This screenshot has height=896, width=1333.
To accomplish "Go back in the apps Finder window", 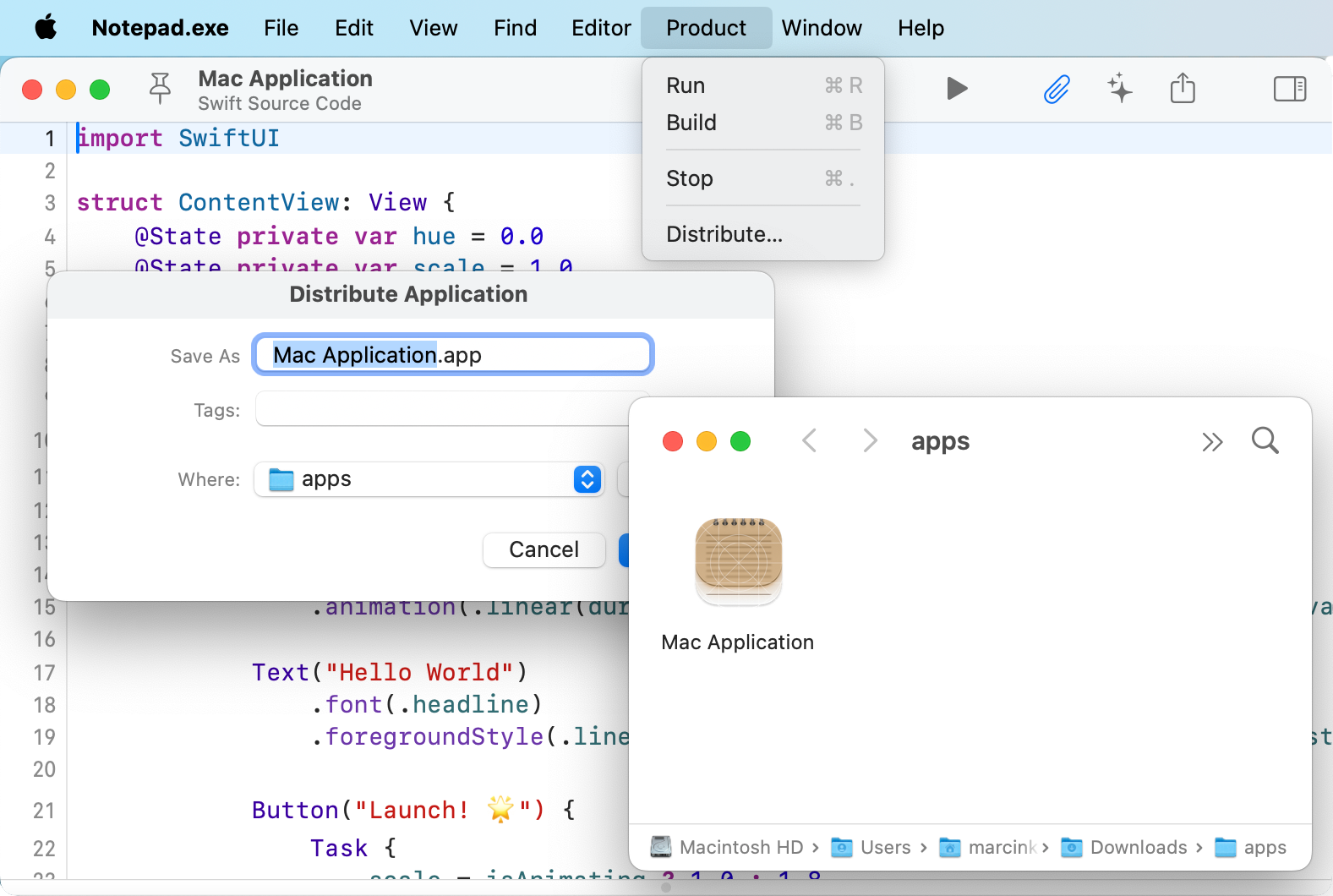I will (x=809, y=440).
